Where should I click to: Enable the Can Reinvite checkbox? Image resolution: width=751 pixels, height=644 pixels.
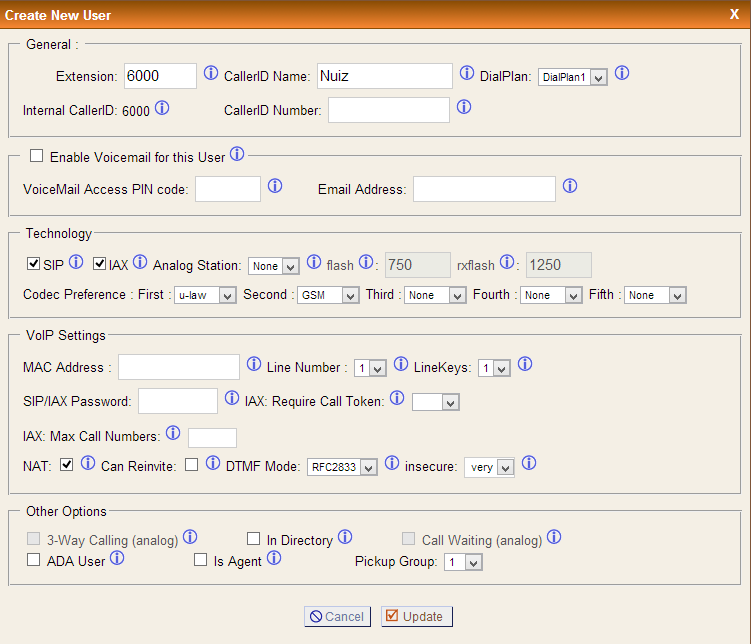(x=192, y=464)
